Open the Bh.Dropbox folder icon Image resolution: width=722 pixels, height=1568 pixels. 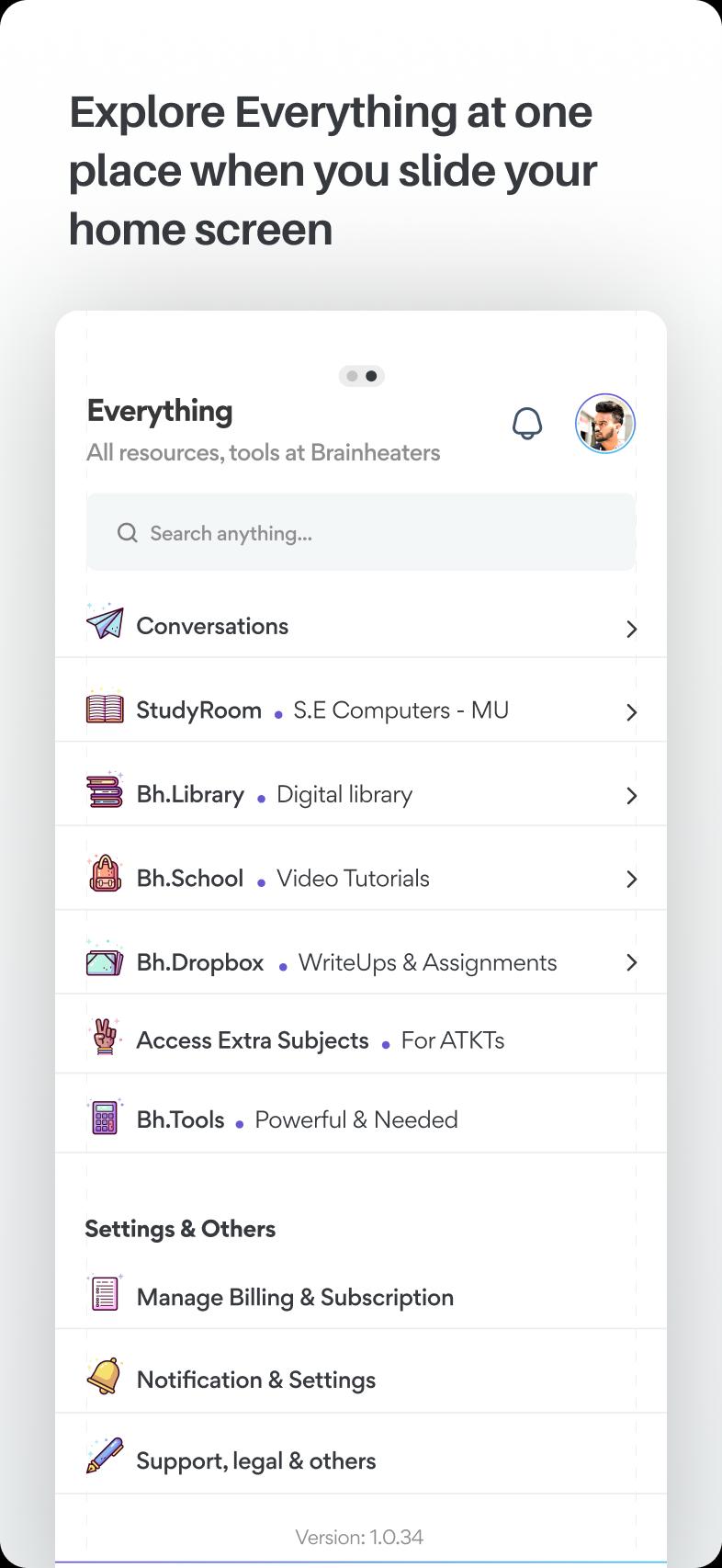pos(105,960)
